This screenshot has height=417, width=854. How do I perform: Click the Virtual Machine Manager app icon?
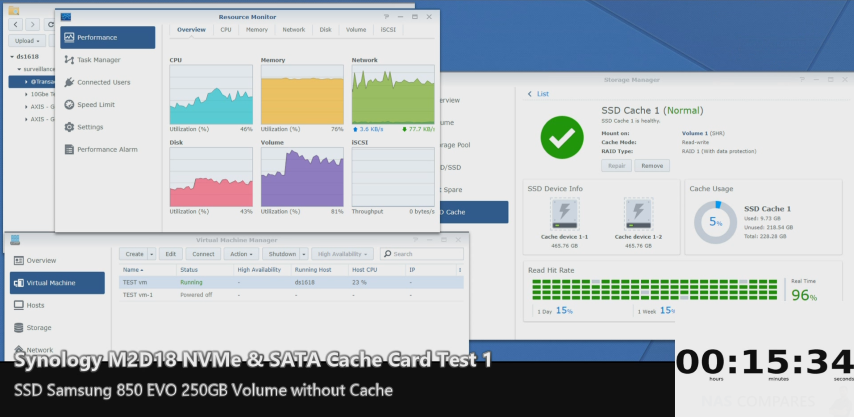tap(15, 240)
